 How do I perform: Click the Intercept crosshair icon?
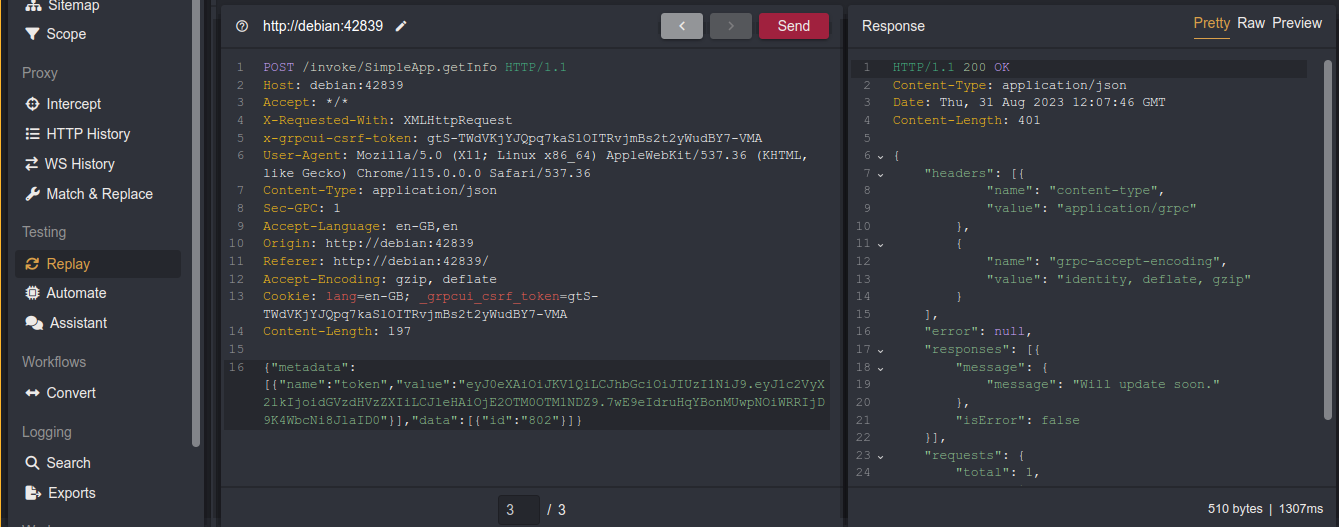(x=32, y=104)
